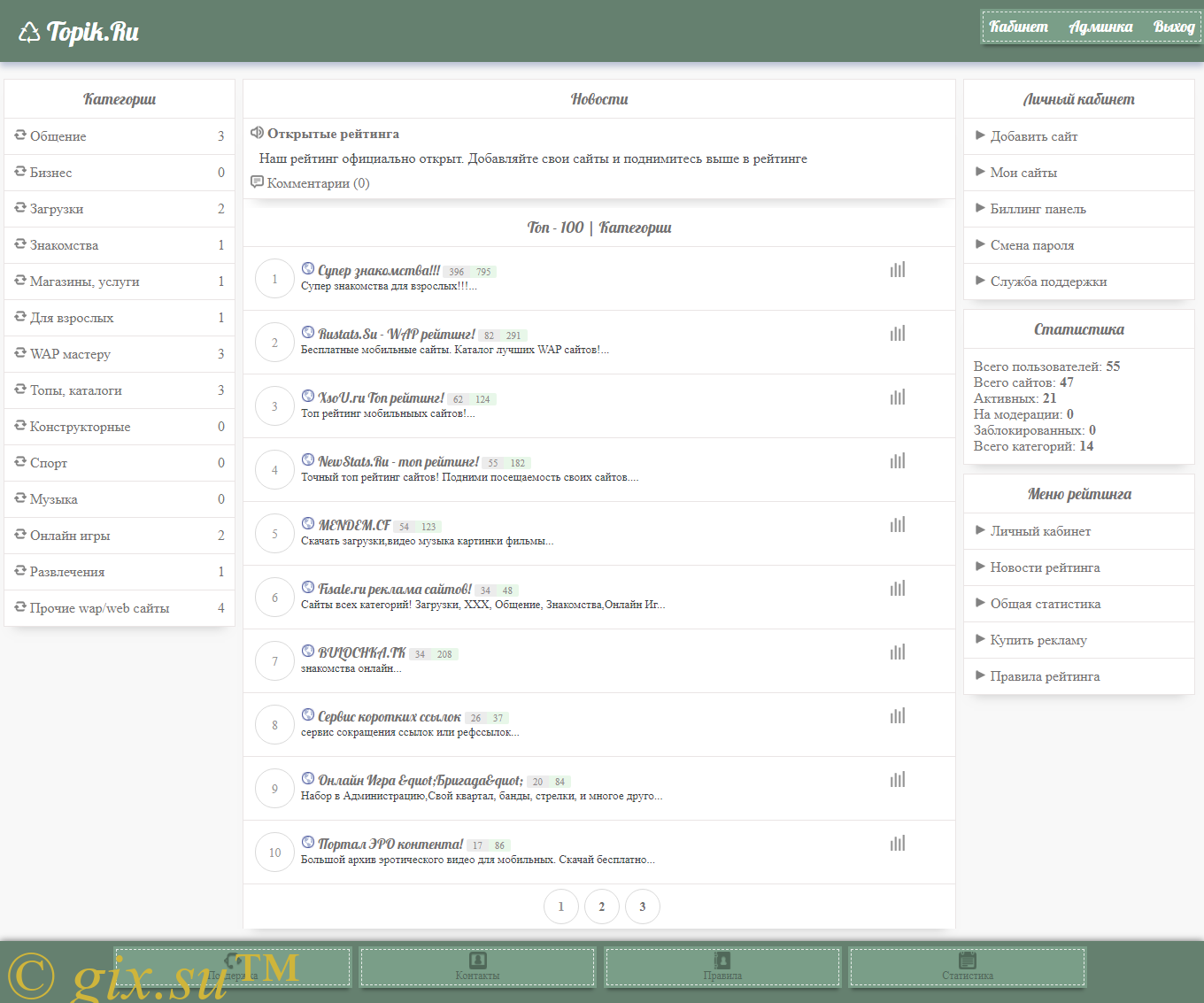Open statistics icon for Супер знакомства!!!
This screenshot has width=1204, height=1003.
pos(898,269)
